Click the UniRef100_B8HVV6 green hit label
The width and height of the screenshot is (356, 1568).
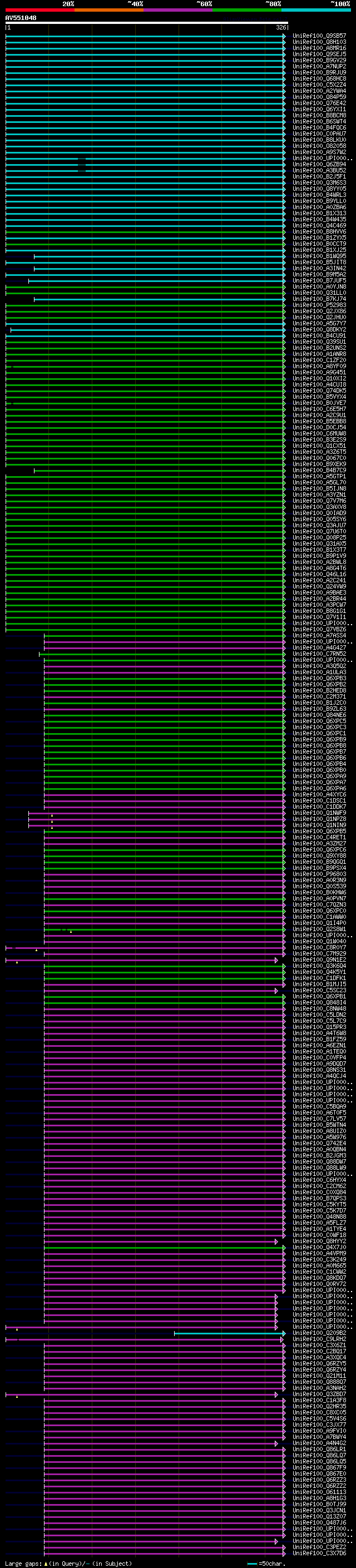(319, 231)
